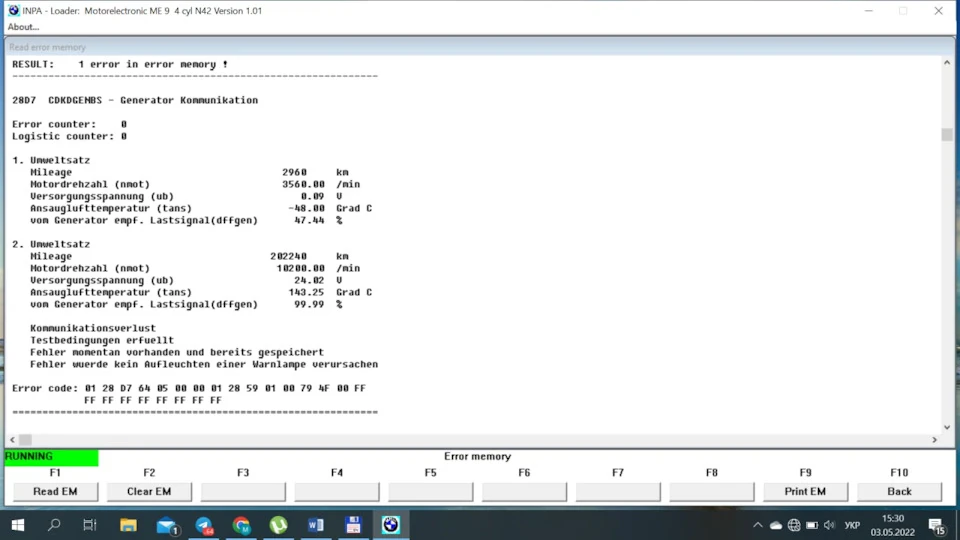Click 'Fehler momentan vorhanden und bereits gespeichert'
Viewport: 960px width, 540px height.
(x=177, y=353)
